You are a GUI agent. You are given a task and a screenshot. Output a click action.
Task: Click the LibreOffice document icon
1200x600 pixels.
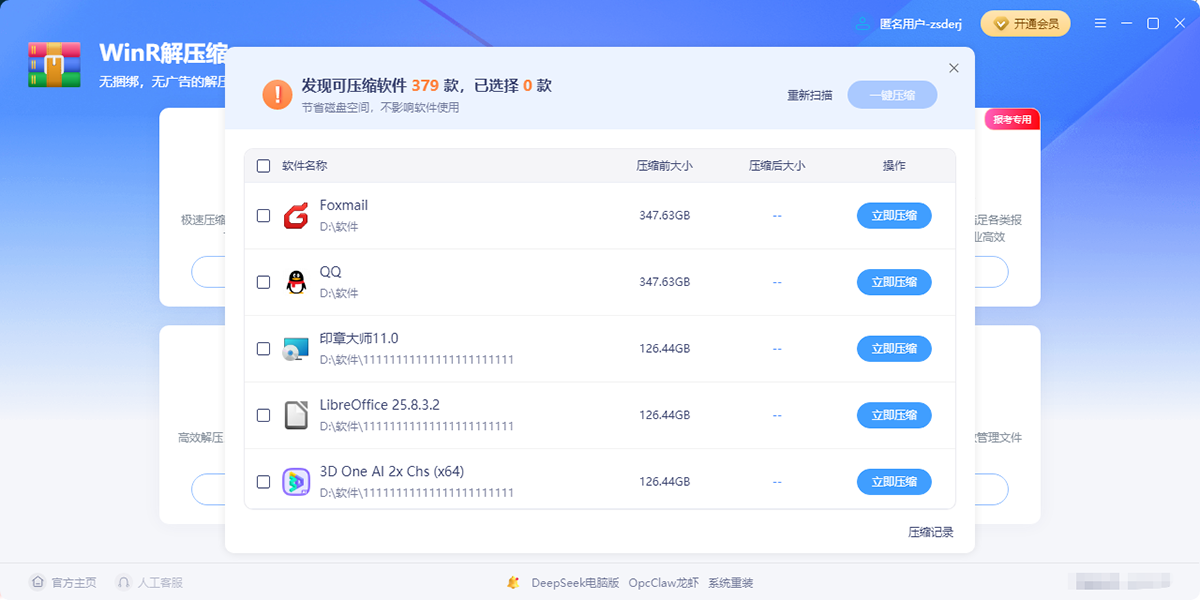295,415
